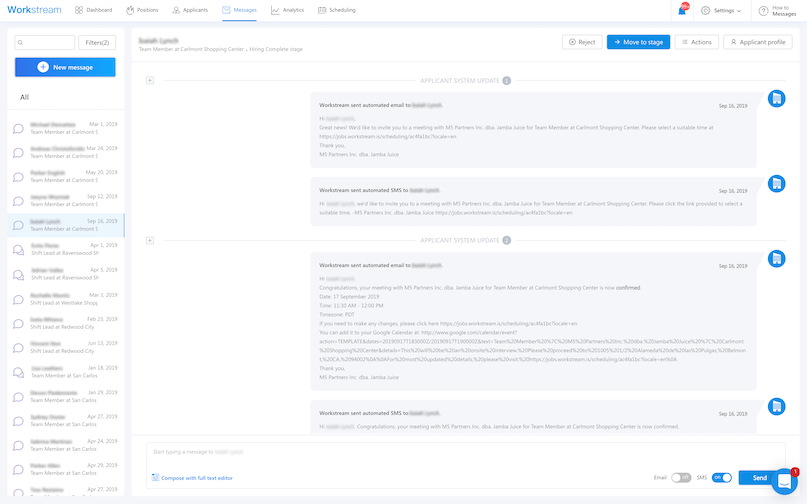Turn off the SMS toggle
The height and width of the screenshot is (504, 807).
721,478
